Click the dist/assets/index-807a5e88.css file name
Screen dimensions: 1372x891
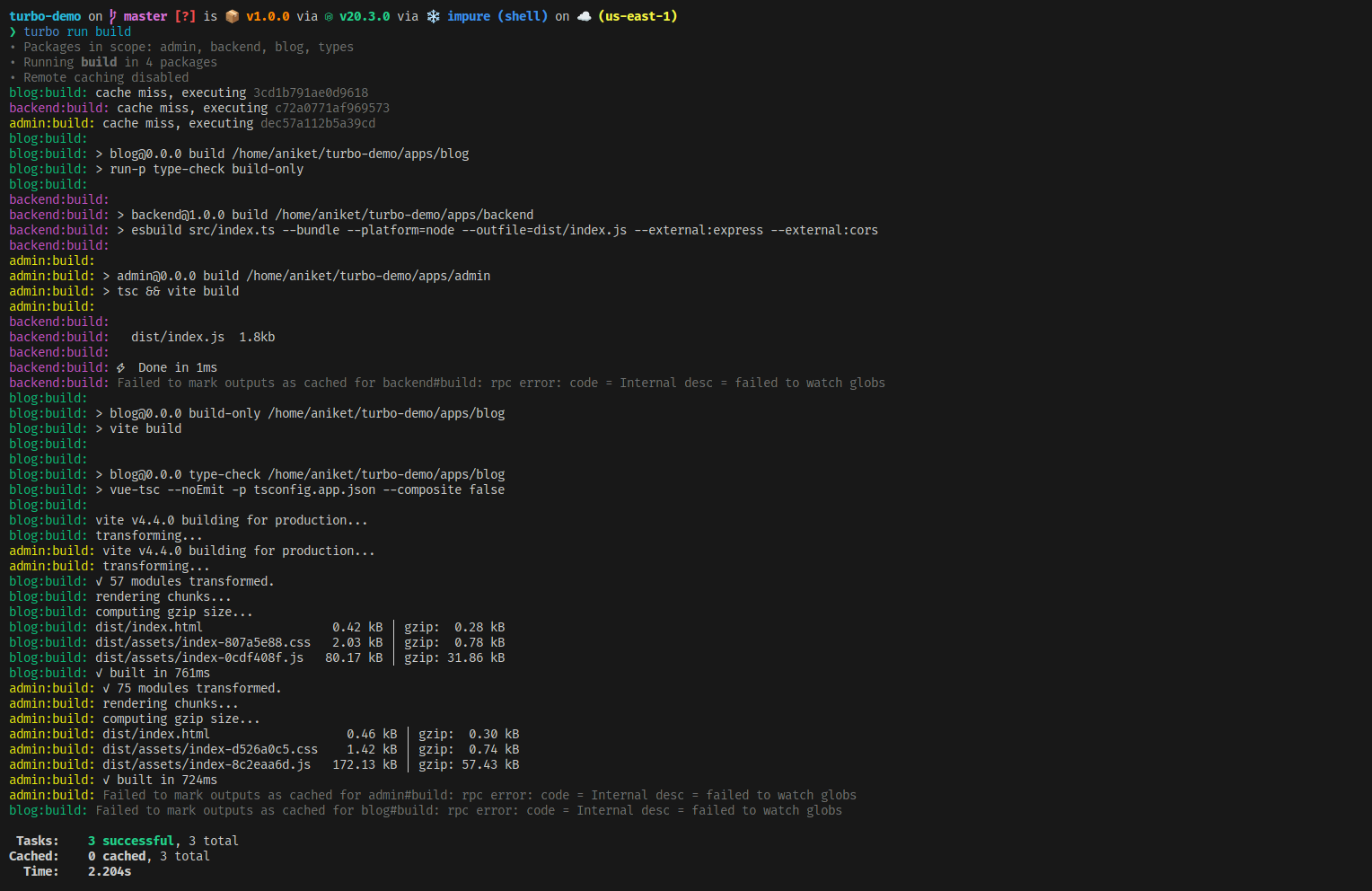coord(203,642)
